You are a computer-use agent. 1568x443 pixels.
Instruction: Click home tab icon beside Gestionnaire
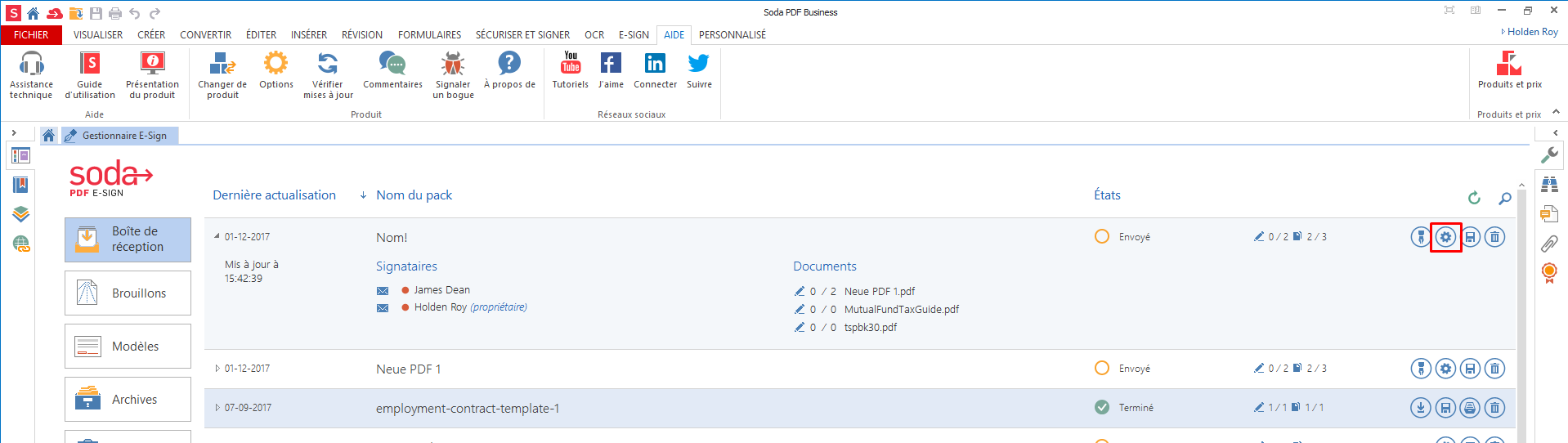pyautogui.click(x=49, y=136)
